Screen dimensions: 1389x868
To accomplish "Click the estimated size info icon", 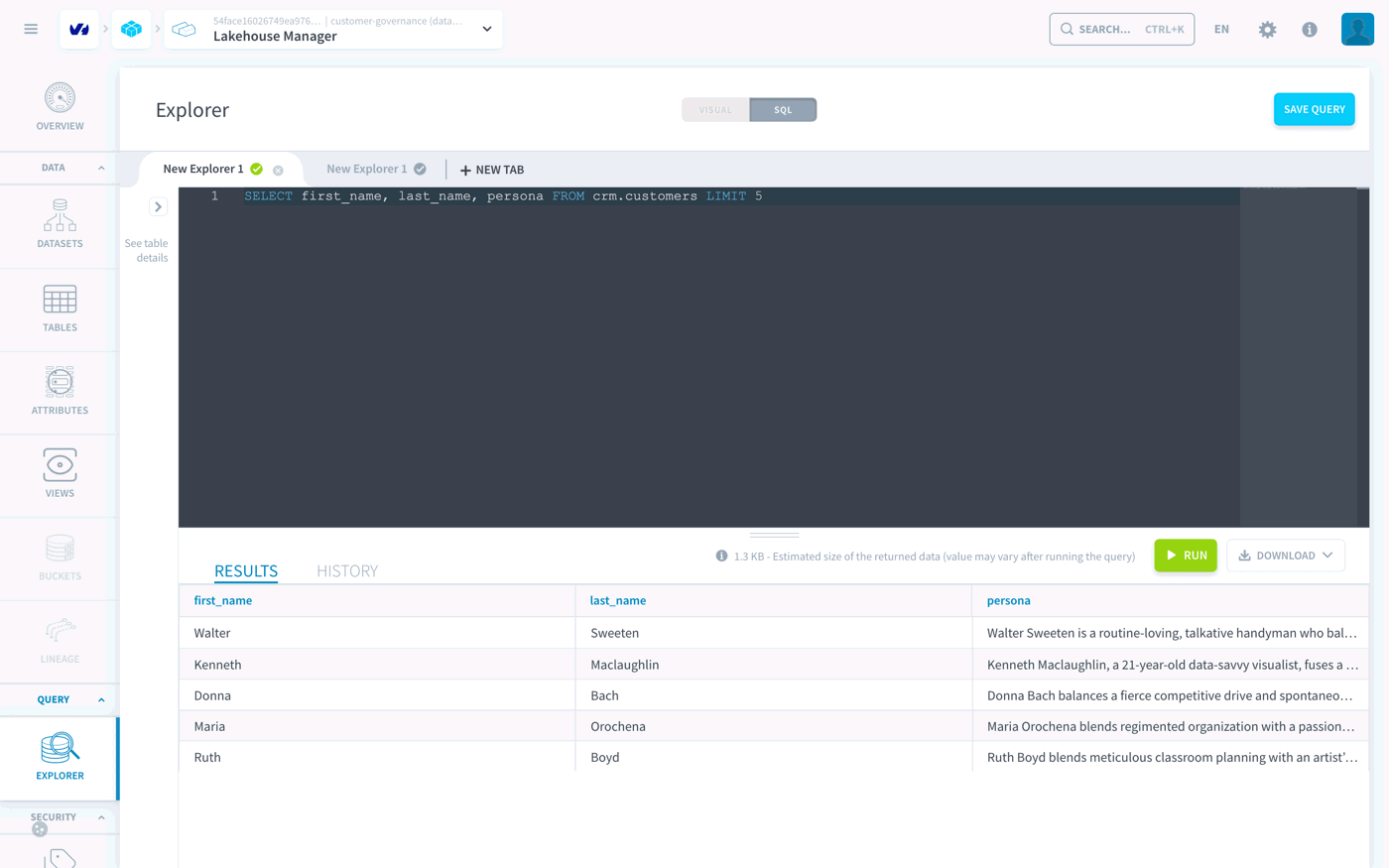I will pyautogui.click(x=721, y=556).
